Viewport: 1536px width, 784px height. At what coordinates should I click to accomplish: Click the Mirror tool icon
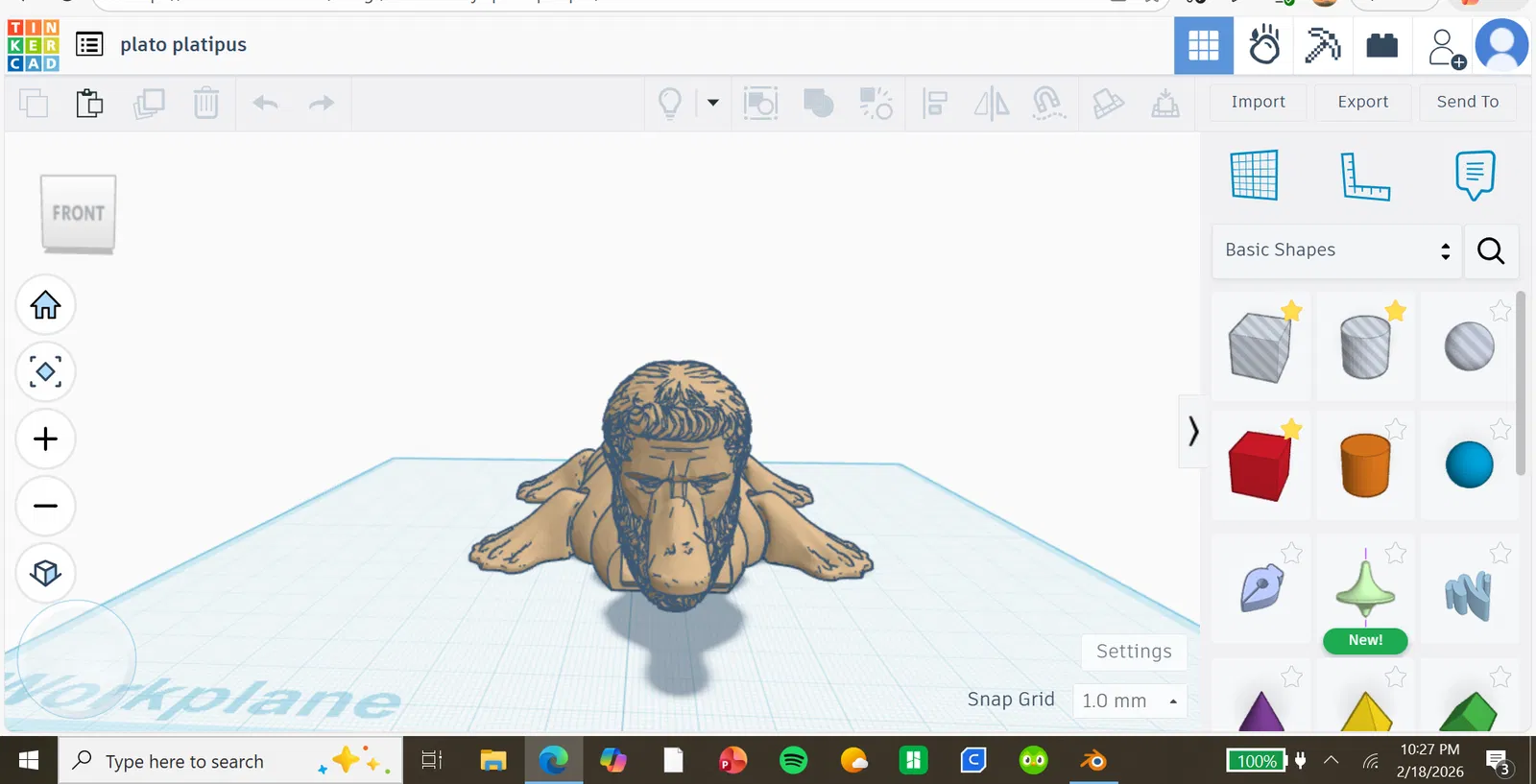tap(992, 103)
